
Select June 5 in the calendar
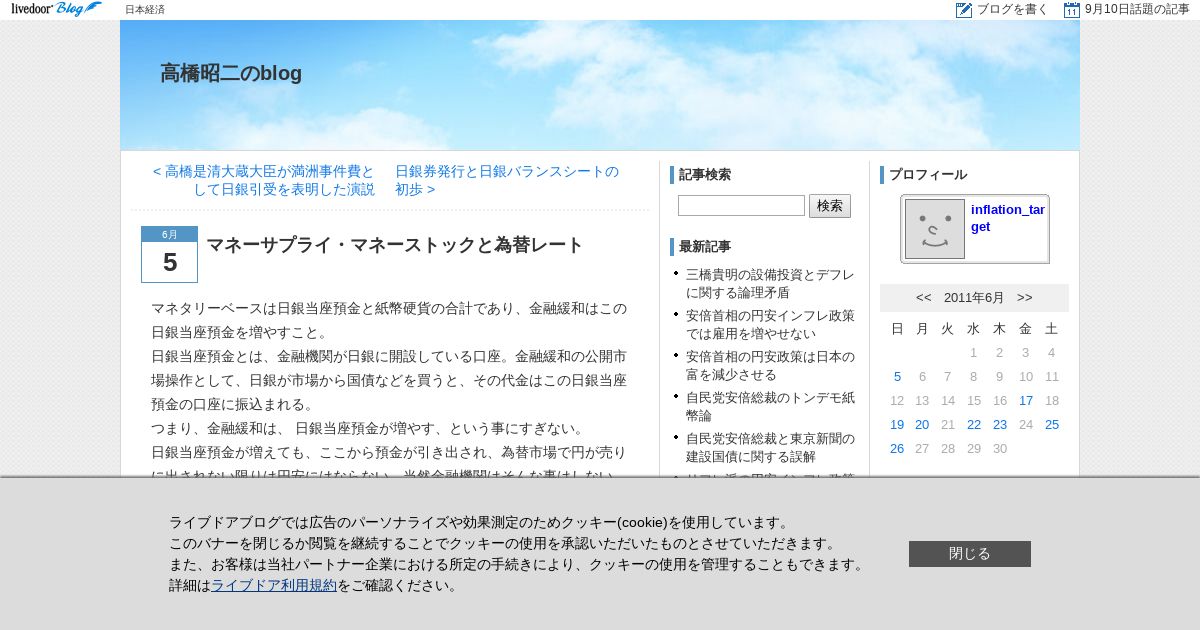[x=897, y=377]
